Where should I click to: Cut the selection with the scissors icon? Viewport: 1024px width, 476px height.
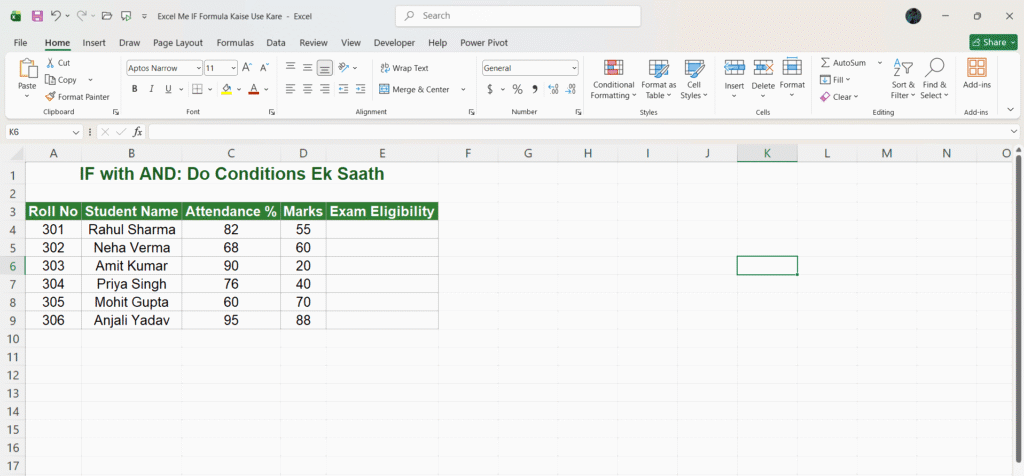tap(50, 63)
